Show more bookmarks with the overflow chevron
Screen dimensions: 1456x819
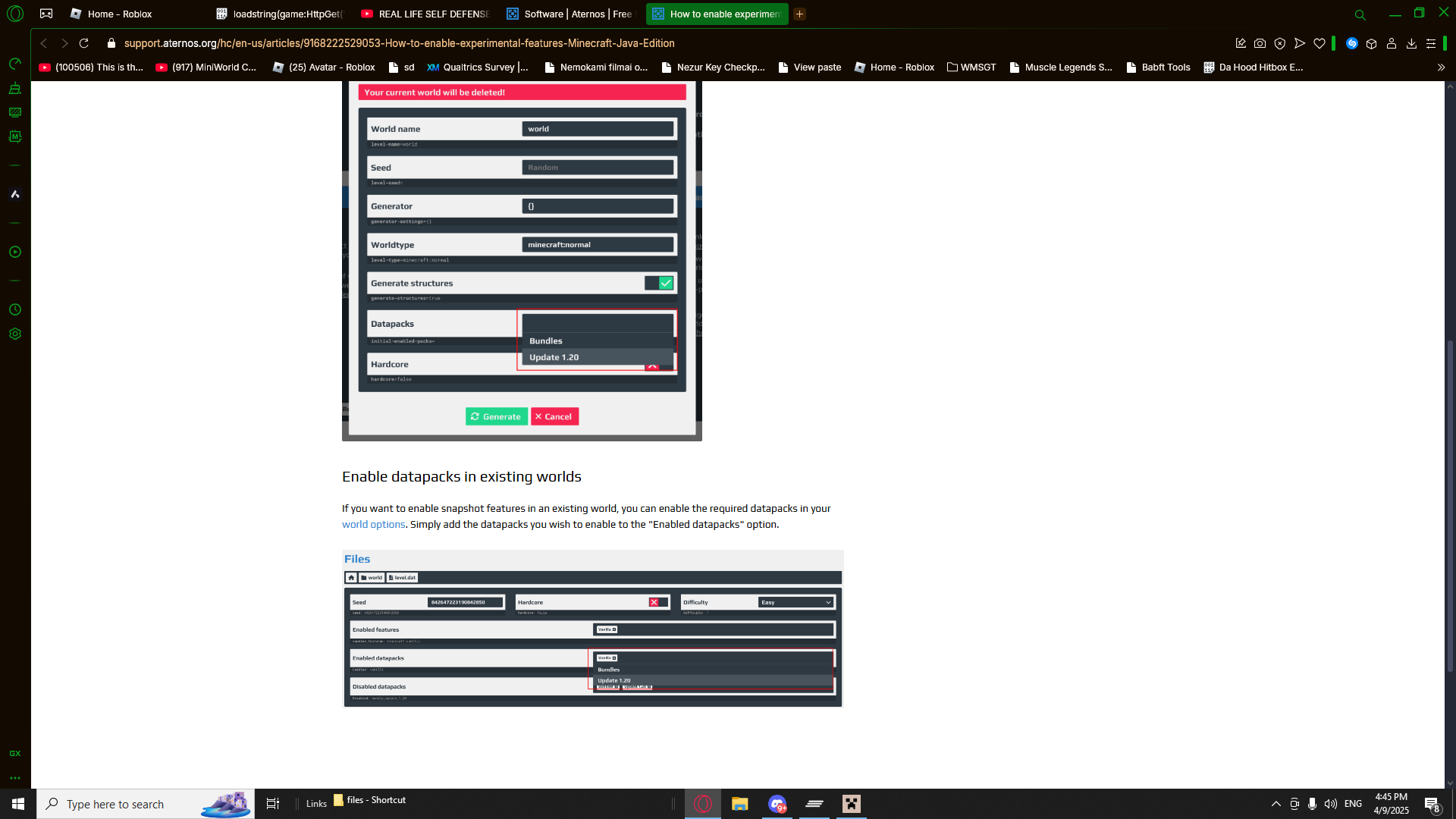point(1441,67)
